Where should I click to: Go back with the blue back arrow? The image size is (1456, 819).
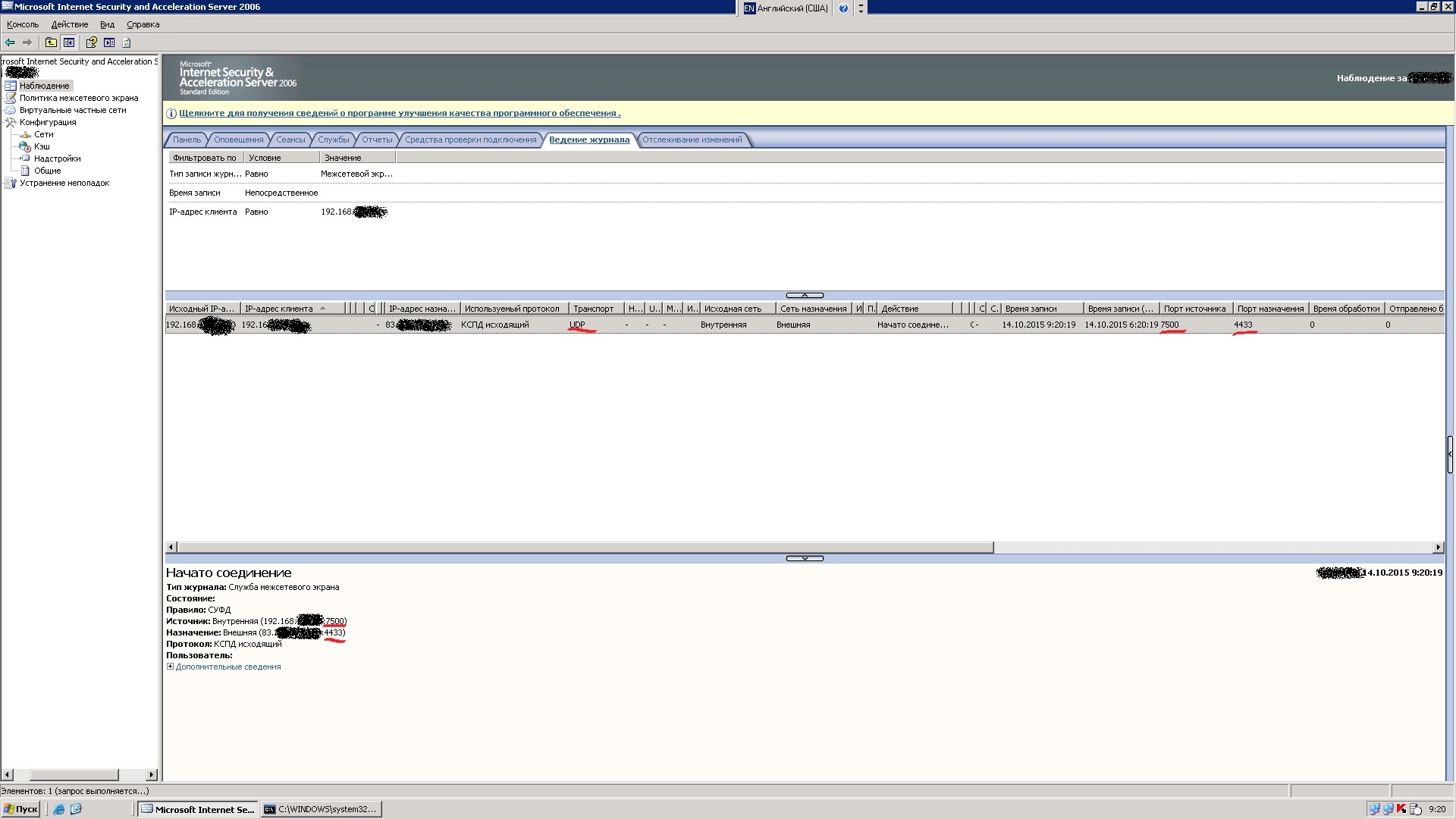coord(10,42)
